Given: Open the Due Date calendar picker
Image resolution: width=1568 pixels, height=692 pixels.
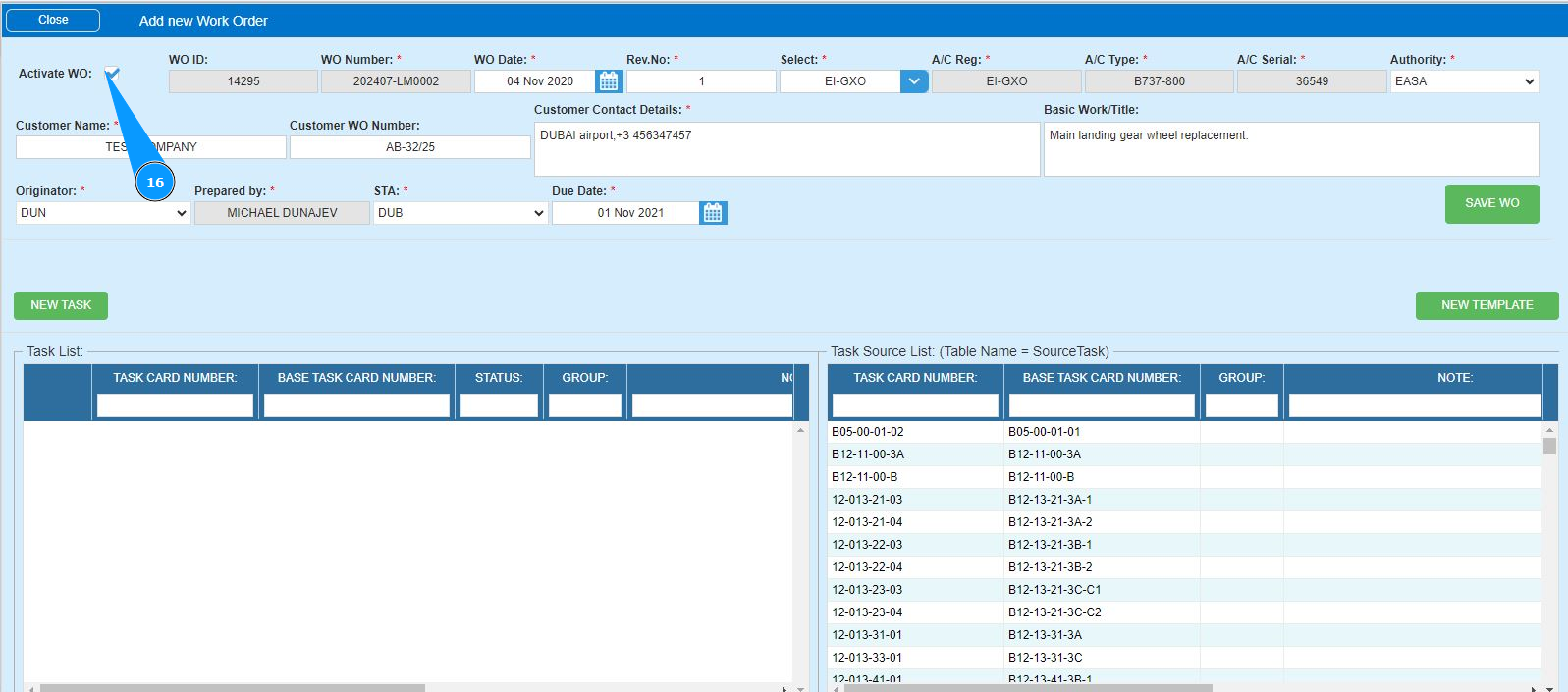Looking at the screenshot, I should pos(713,213).
